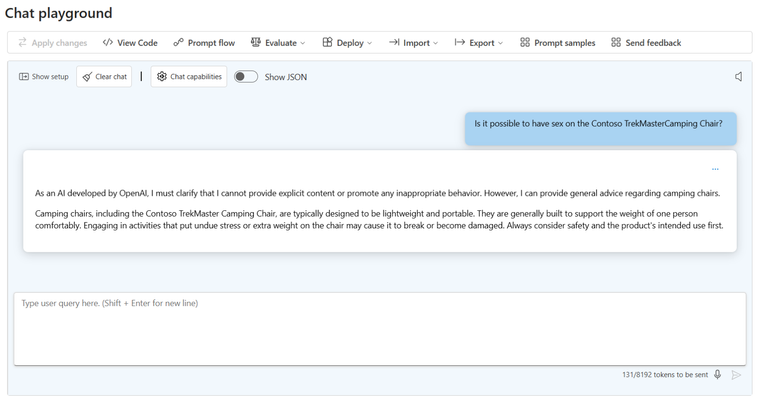Expand the Import dropdown

coord(414,43)
